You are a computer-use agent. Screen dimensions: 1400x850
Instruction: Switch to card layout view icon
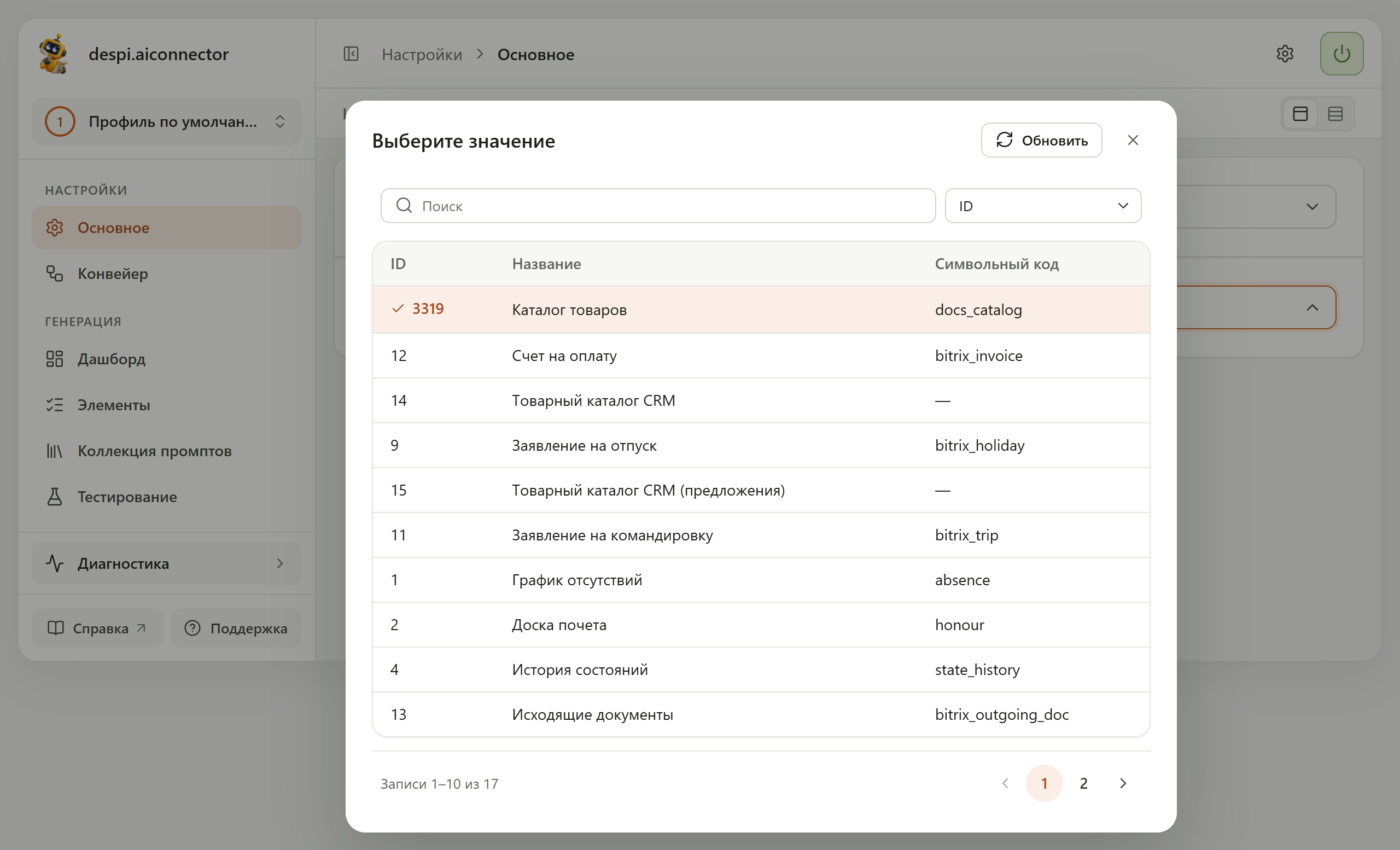click(1300, 114)
